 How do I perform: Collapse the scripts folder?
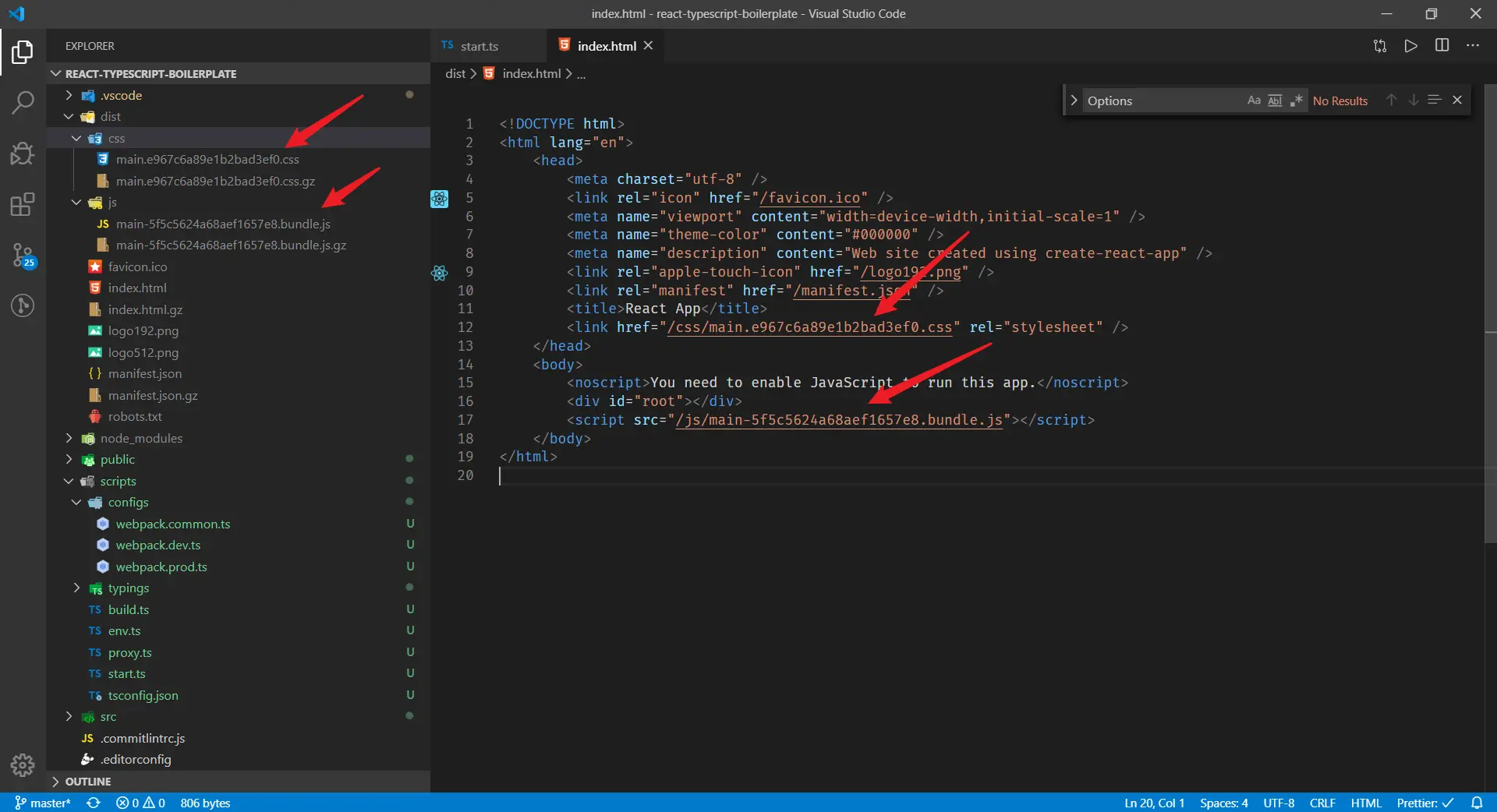[x=69, y=481]
